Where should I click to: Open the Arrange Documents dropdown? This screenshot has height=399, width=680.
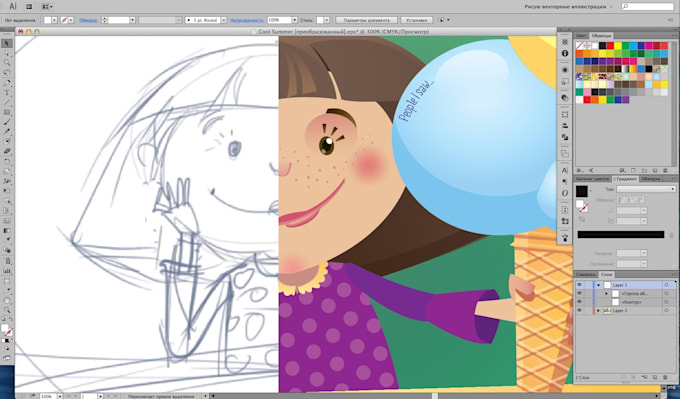click(x=47, y=7)
